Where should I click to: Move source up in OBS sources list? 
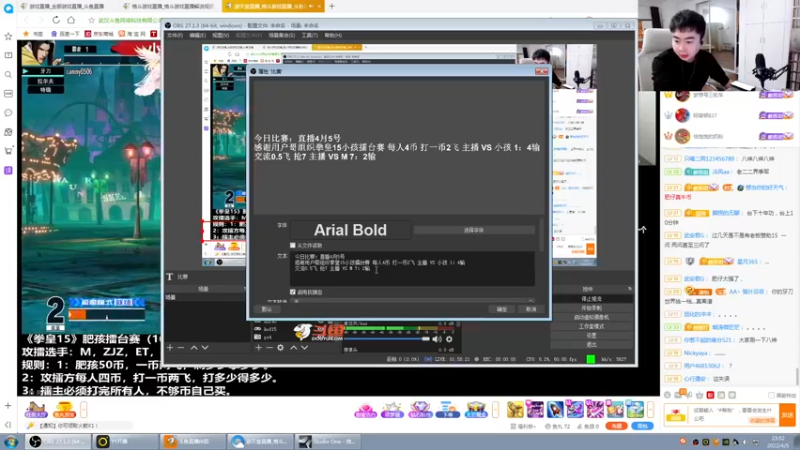(293, 347)
